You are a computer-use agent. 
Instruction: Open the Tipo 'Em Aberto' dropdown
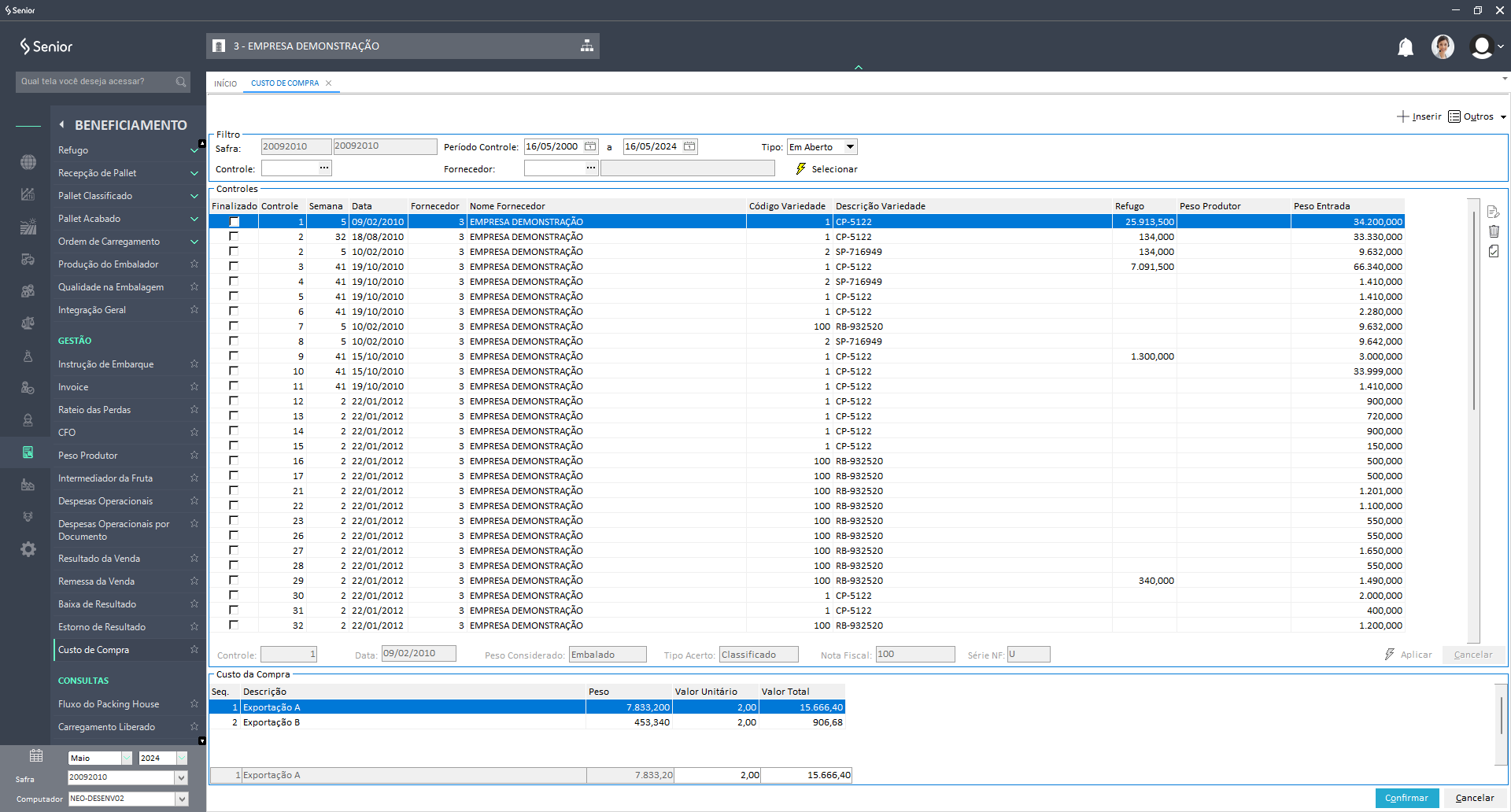point(850,147)
